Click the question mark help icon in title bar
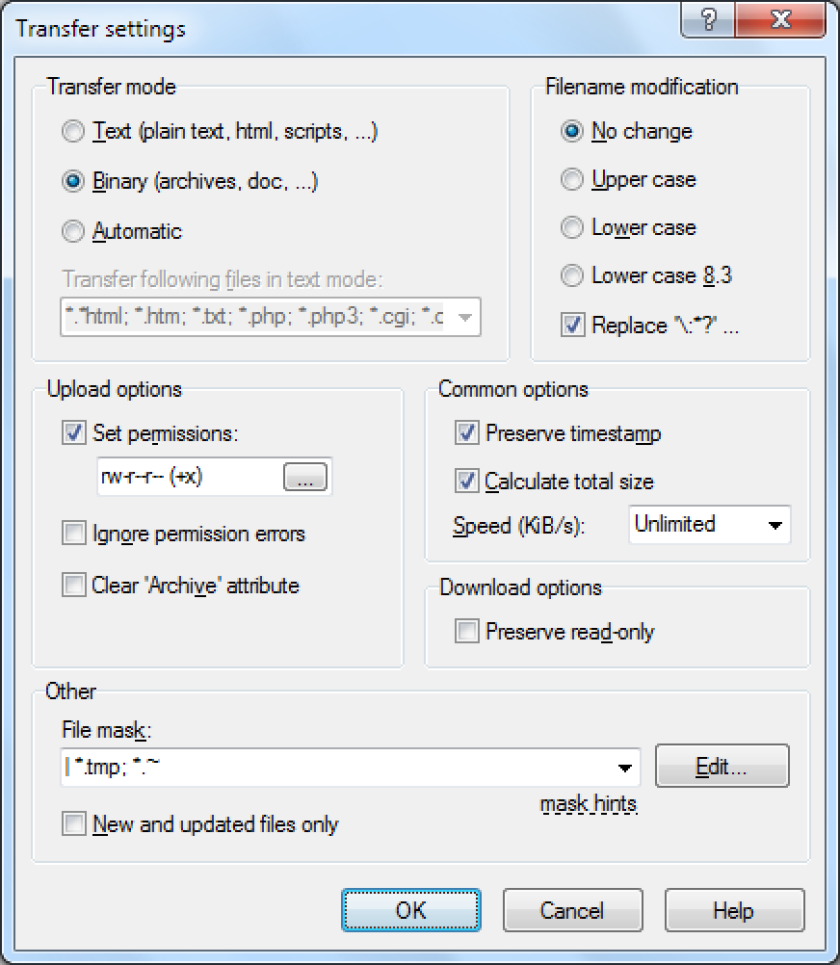 [708, 19]
